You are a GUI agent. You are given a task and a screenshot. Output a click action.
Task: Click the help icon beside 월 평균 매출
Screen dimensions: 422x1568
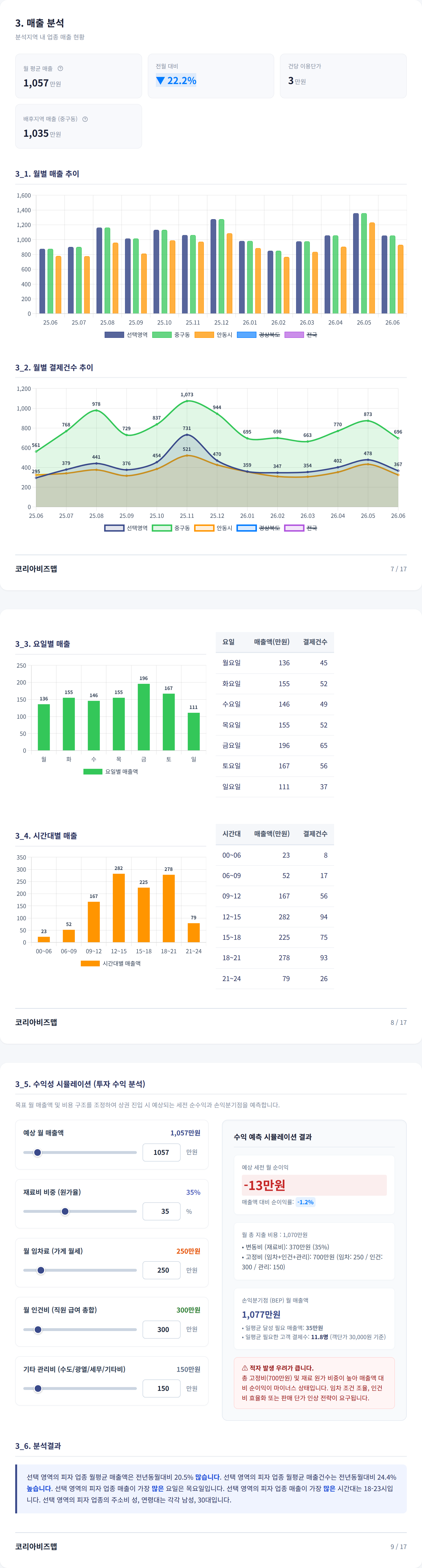pyautogui.click(x=60, y=68)
